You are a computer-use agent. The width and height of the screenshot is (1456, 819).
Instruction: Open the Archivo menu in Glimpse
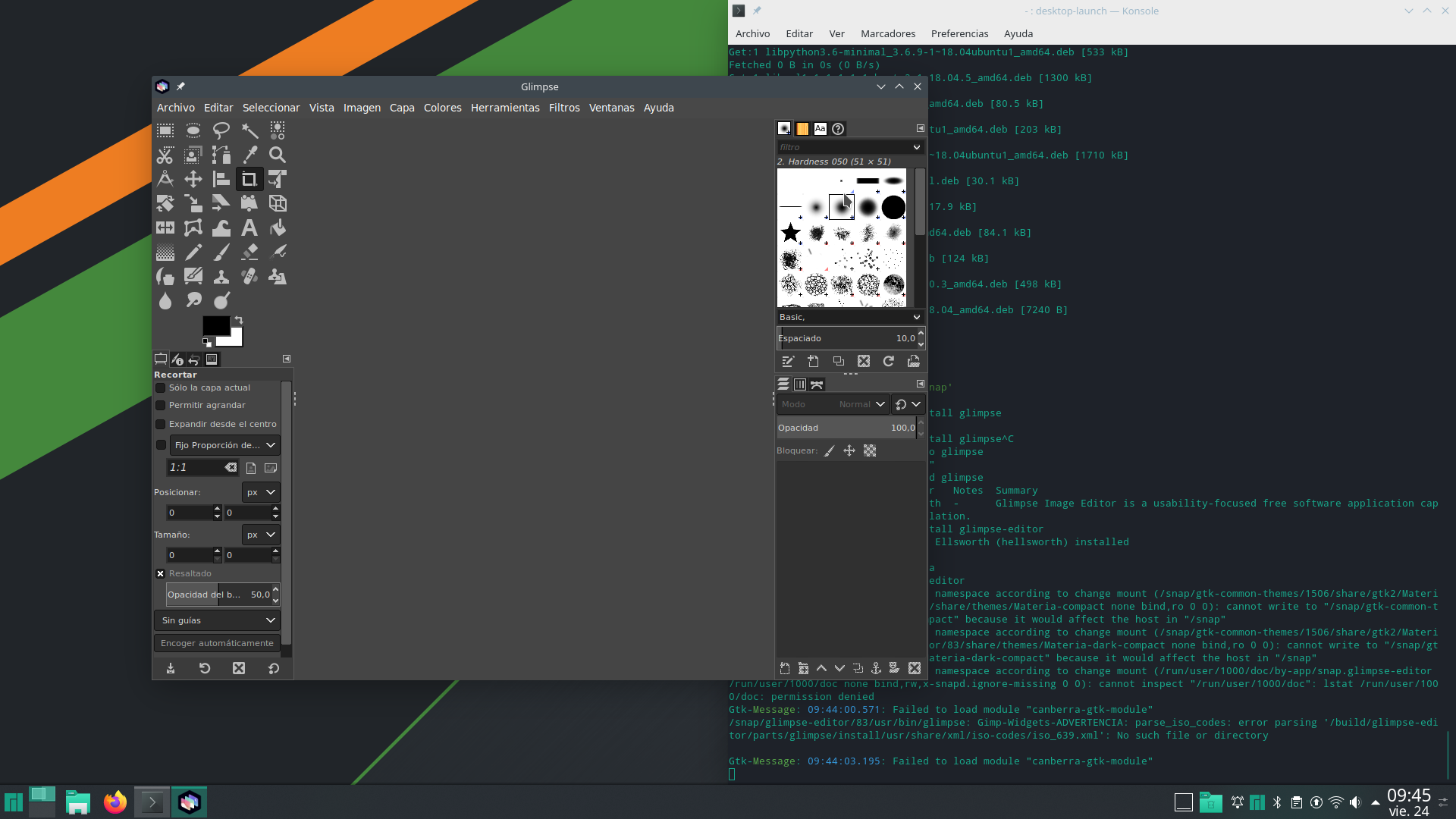click(x=176, y=108)
